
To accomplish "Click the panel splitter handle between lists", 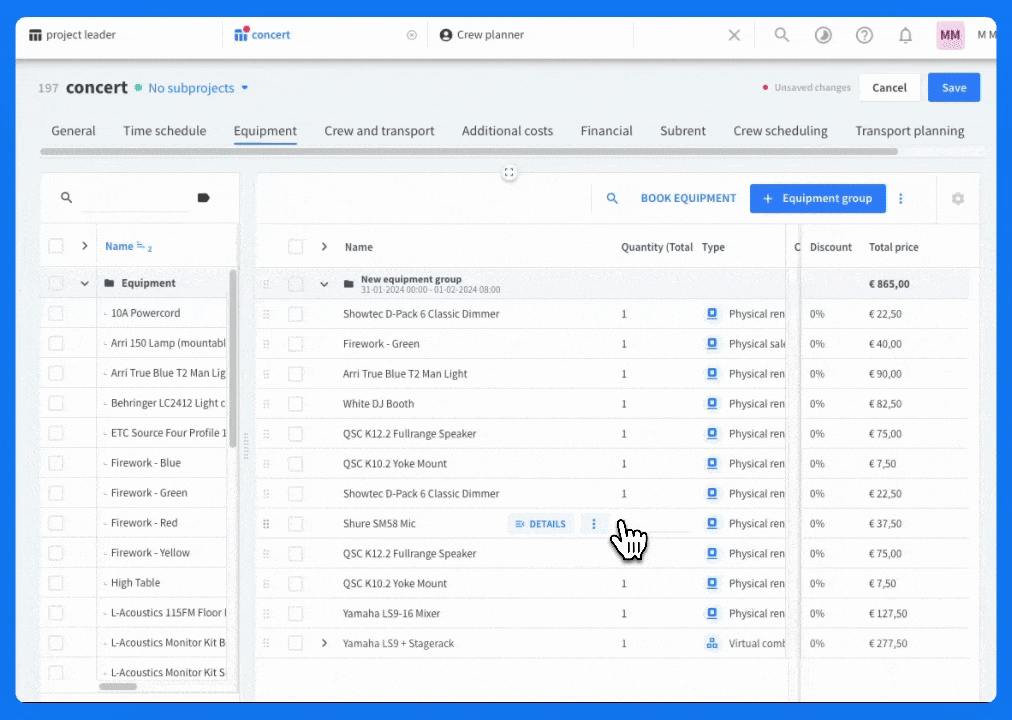I will tap(246, 446).
